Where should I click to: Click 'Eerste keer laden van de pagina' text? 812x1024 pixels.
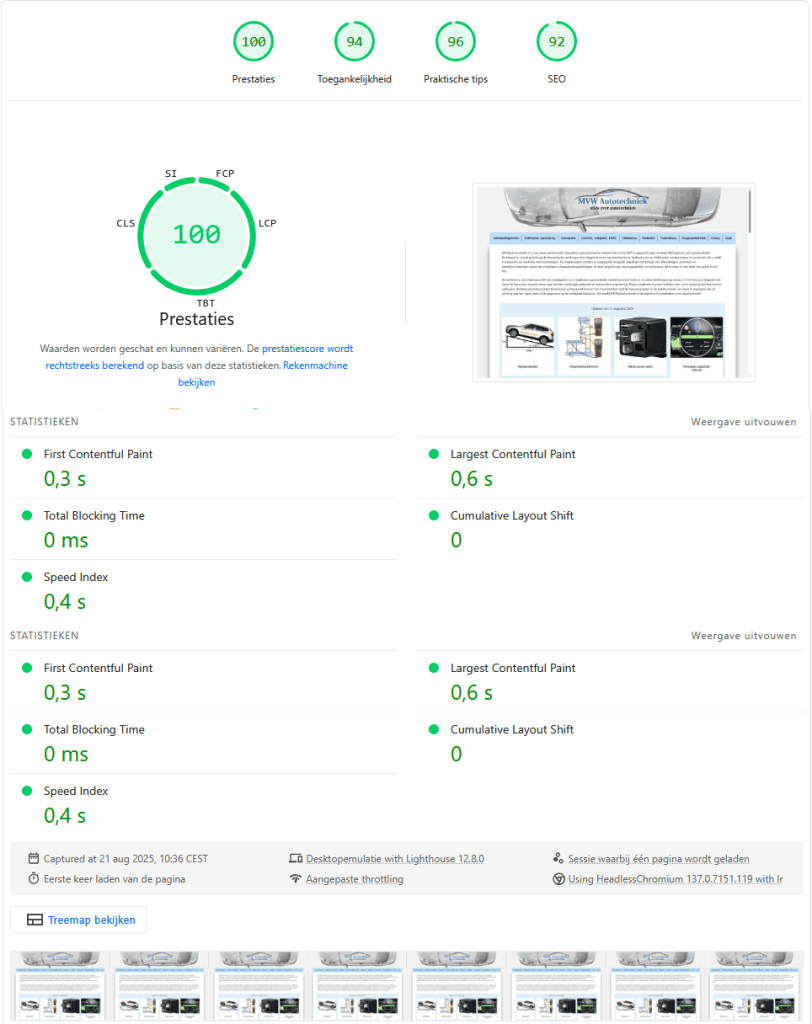pos(114,879)
